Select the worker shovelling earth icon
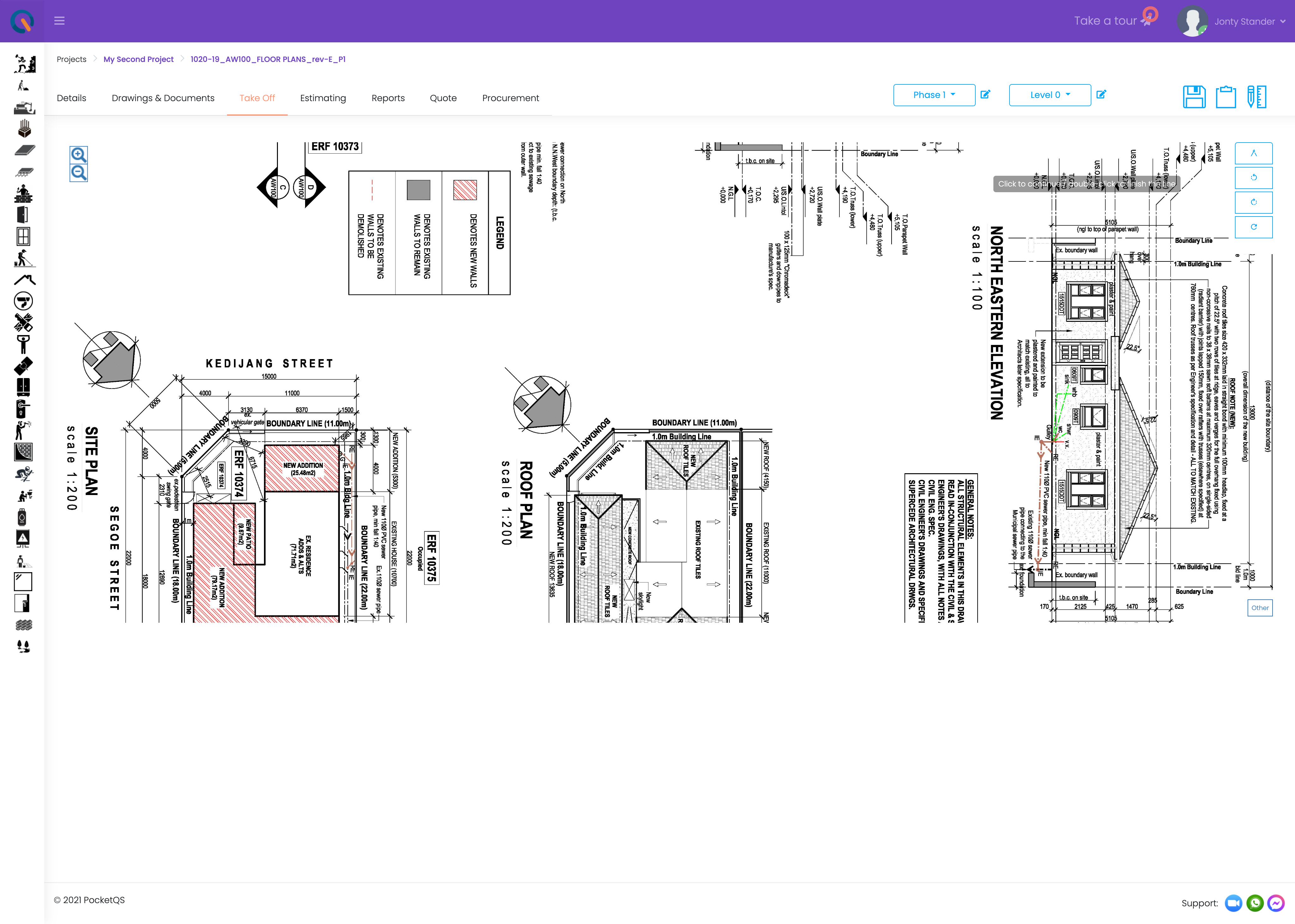 click(x=23, y=85)
